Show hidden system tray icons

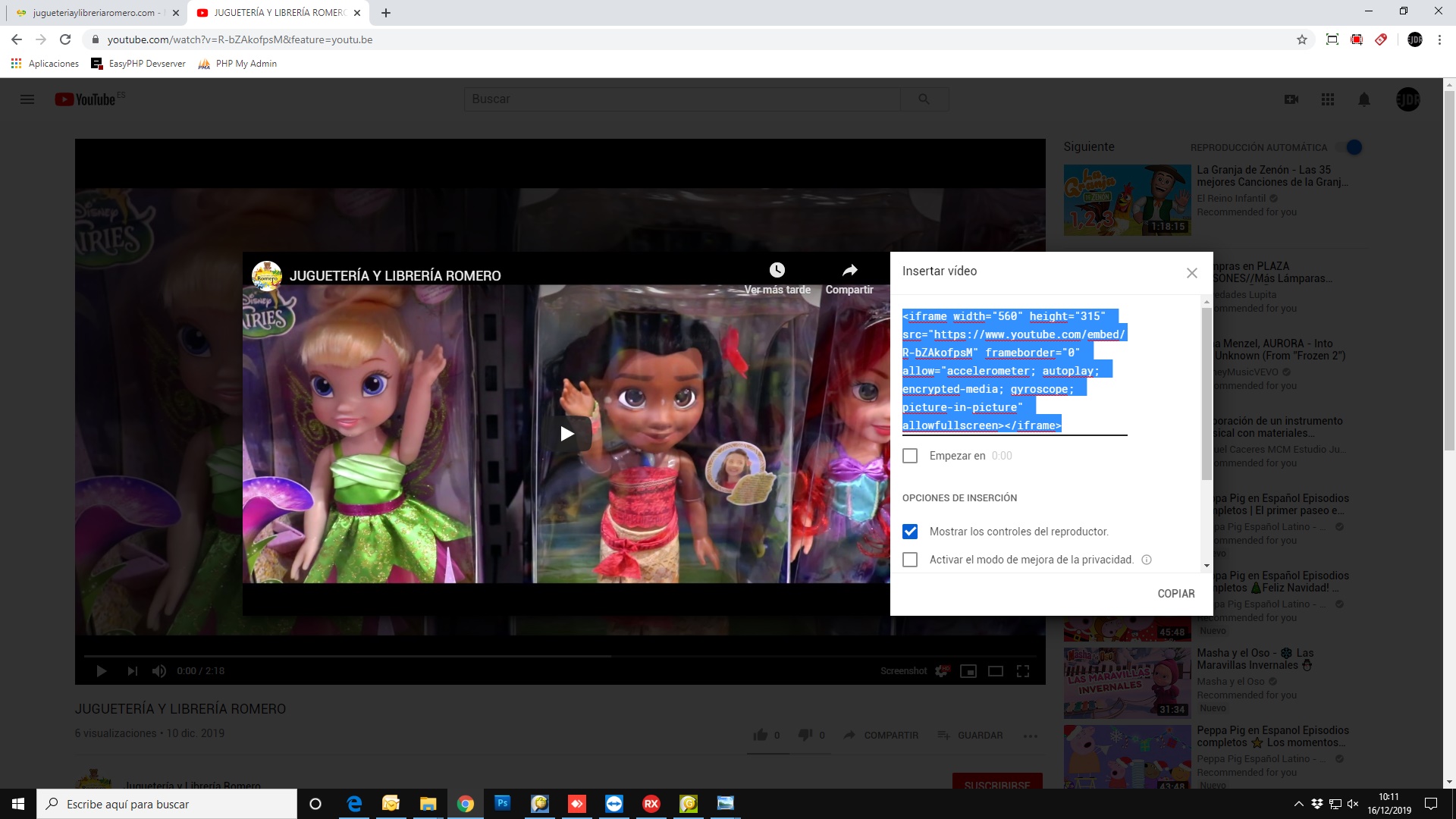(x=1298, y=804)
